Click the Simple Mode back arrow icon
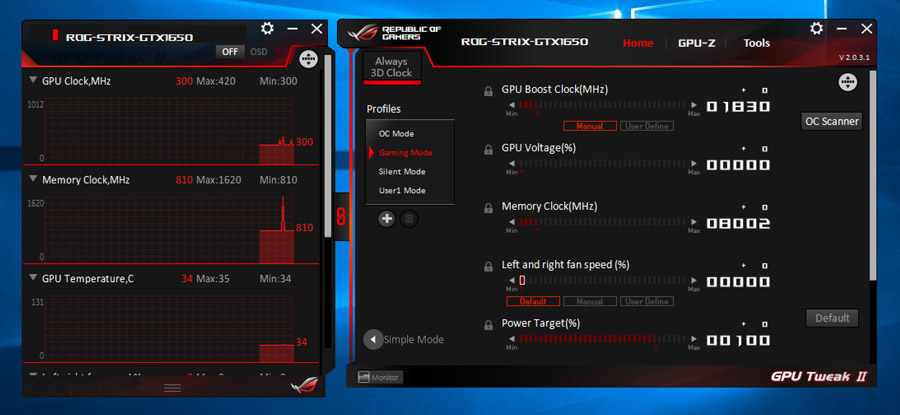This screenshot has height=415, width=900. 373,339
